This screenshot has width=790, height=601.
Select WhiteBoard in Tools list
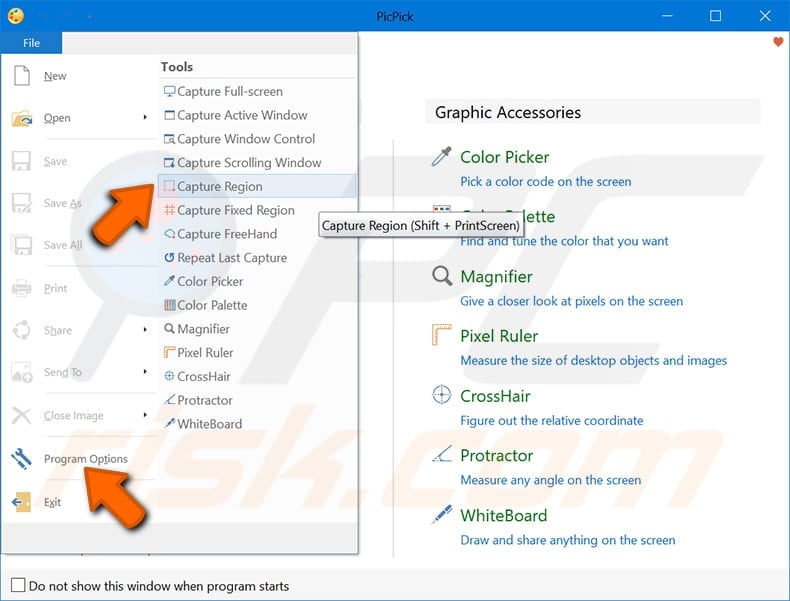tap(257, 424)
